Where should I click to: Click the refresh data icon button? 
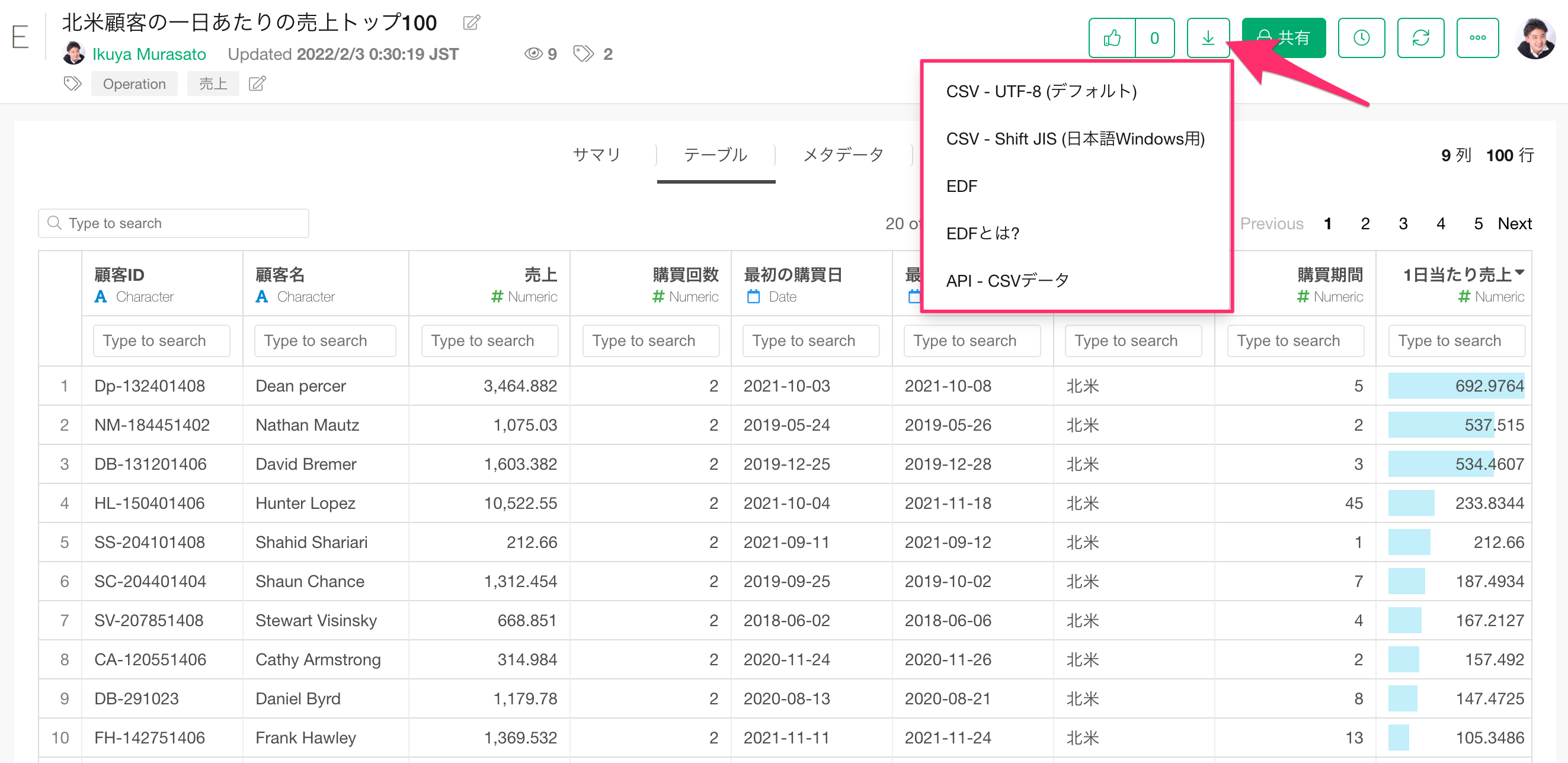tap(1420, 39)
